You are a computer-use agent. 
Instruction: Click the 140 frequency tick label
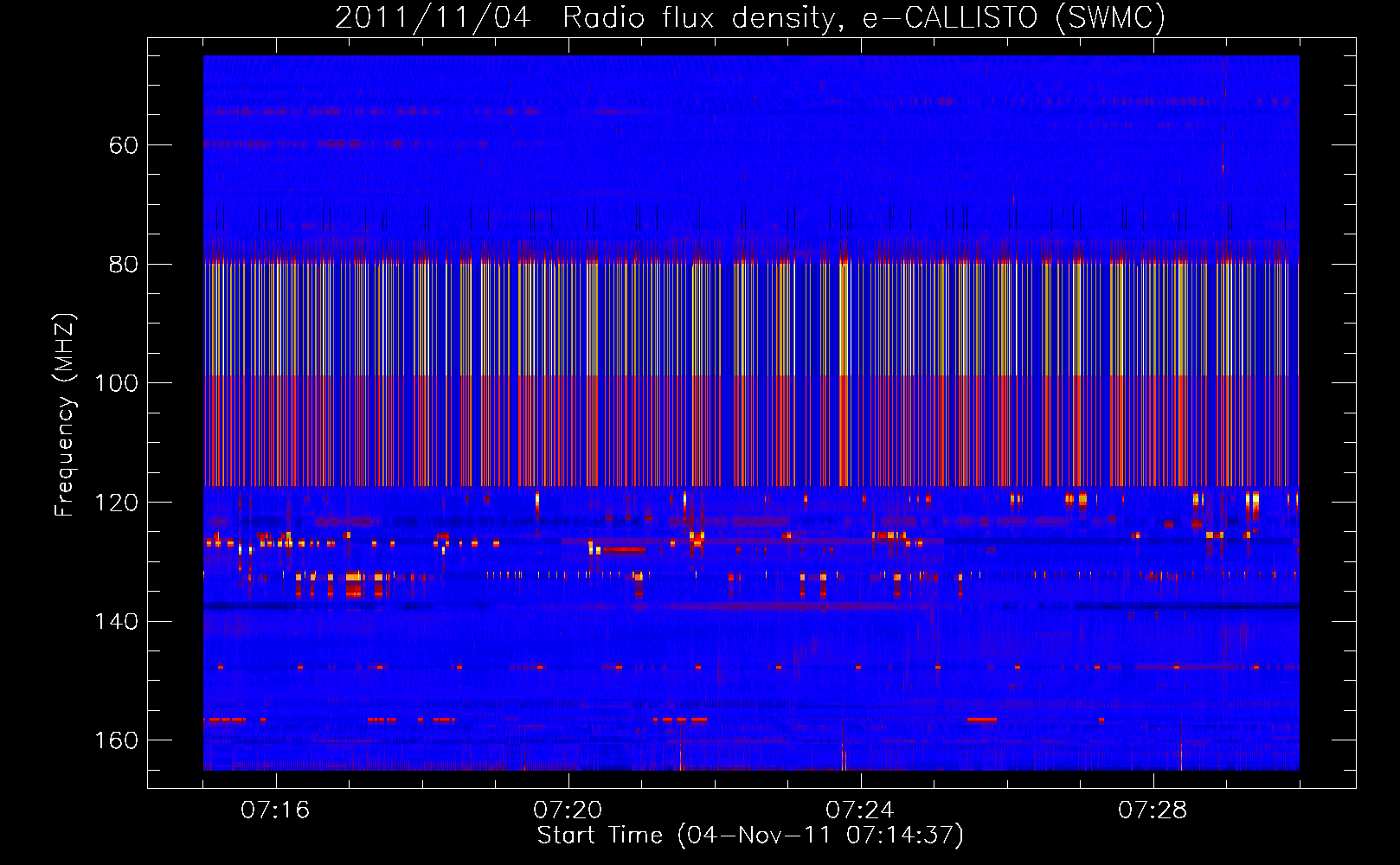point(116,622)
